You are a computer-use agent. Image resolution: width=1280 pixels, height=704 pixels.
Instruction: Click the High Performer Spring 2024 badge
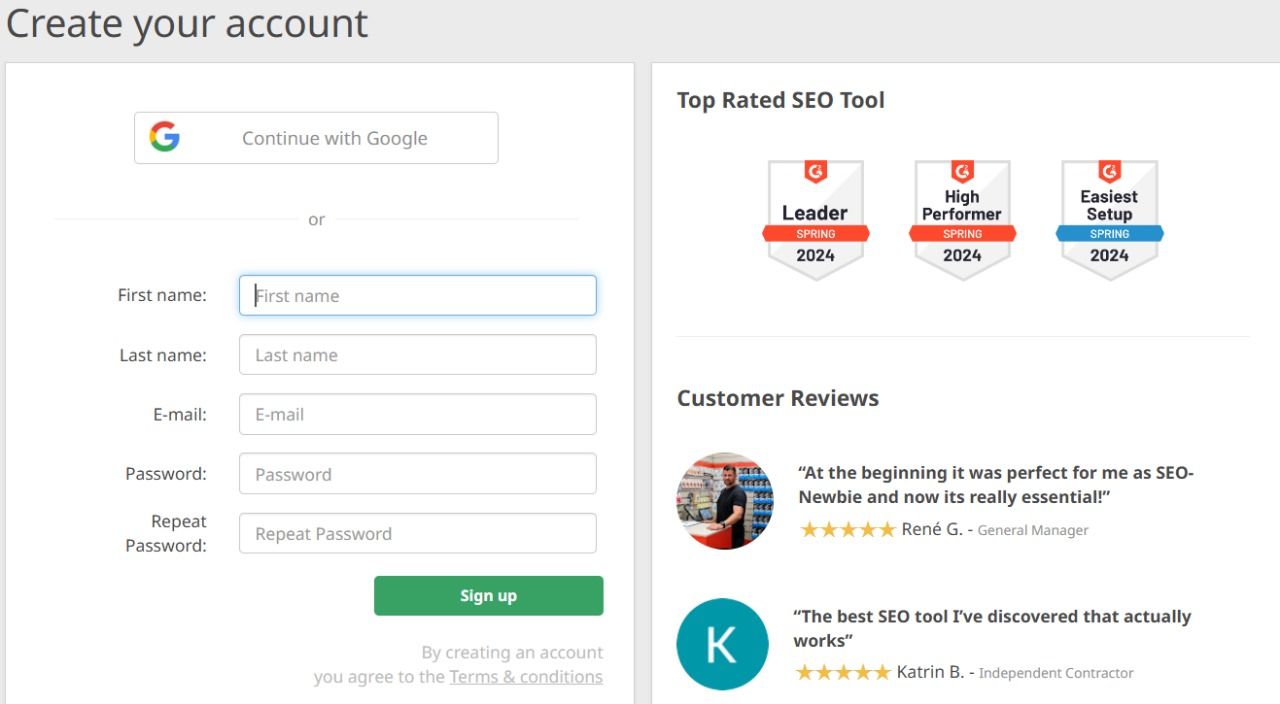[x=962, y=220]
